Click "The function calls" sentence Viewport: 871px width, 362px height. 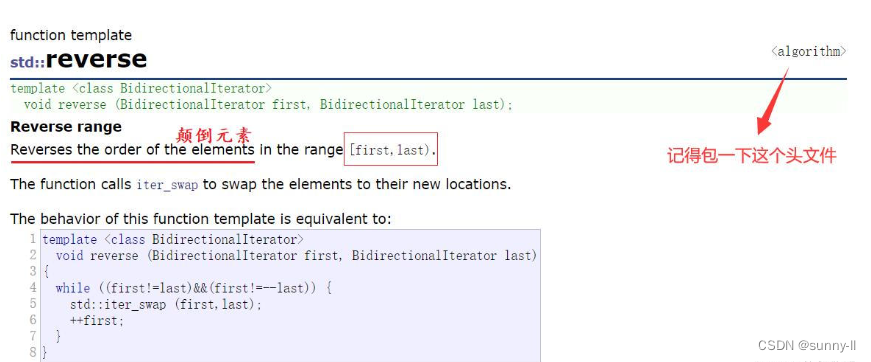[x=261, y=184]
